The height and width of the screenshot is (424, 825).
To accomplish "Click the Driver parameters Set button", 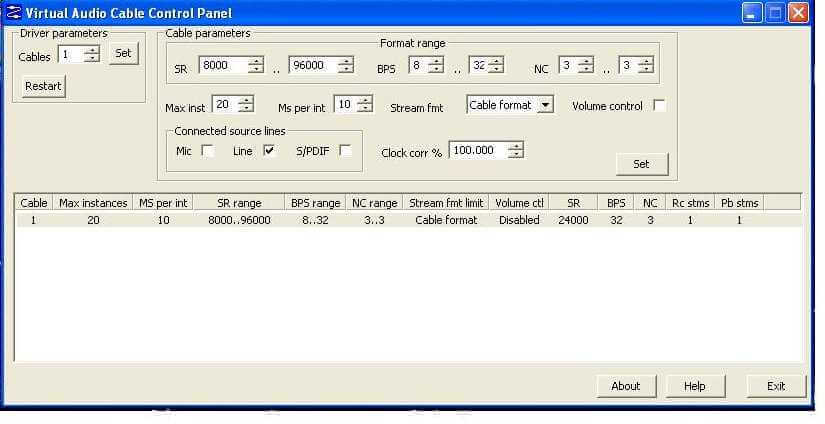I will pos(124,53).
